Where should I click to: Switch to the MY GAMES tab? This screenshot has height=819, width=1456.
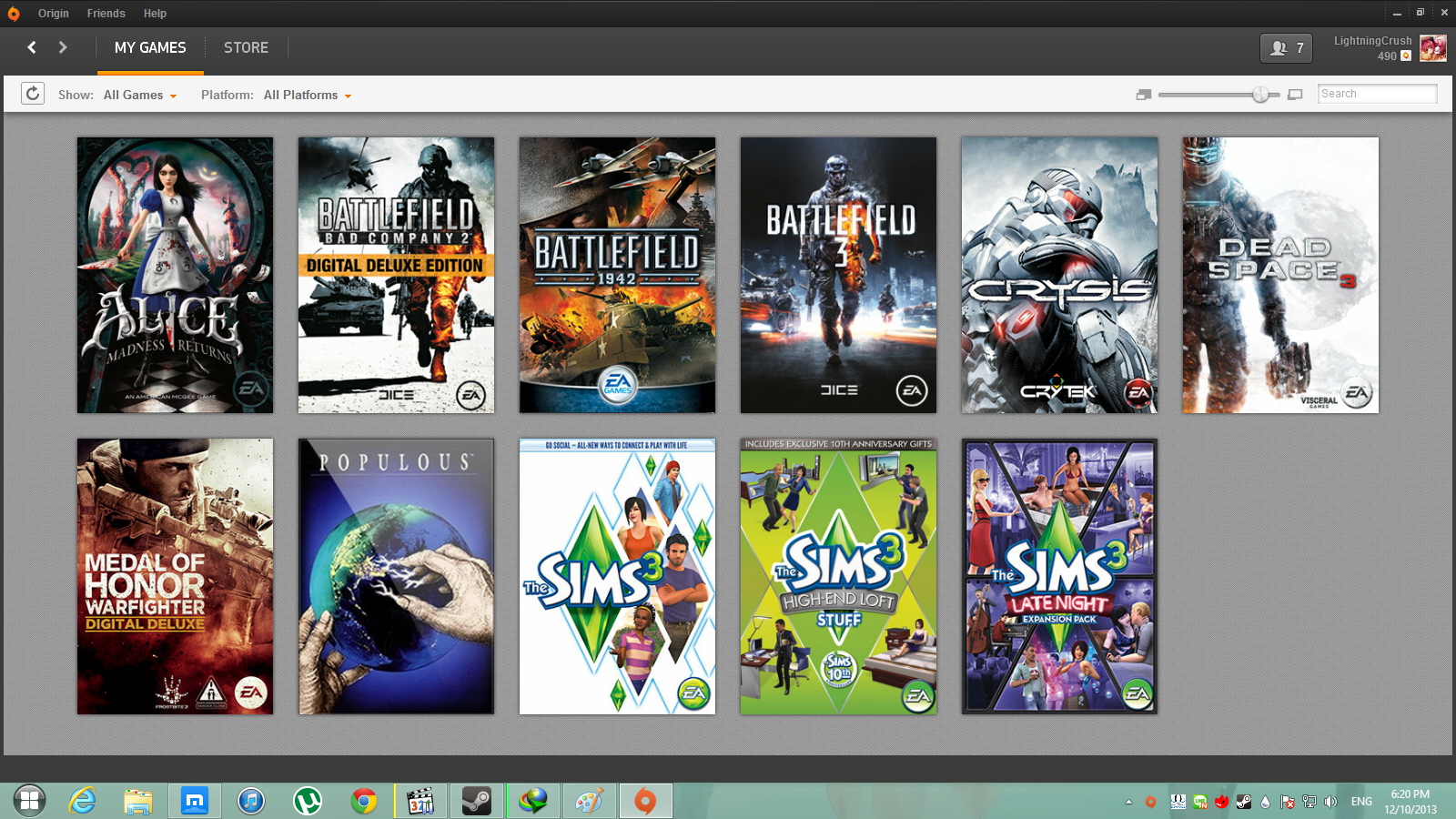tap(150, 47)
